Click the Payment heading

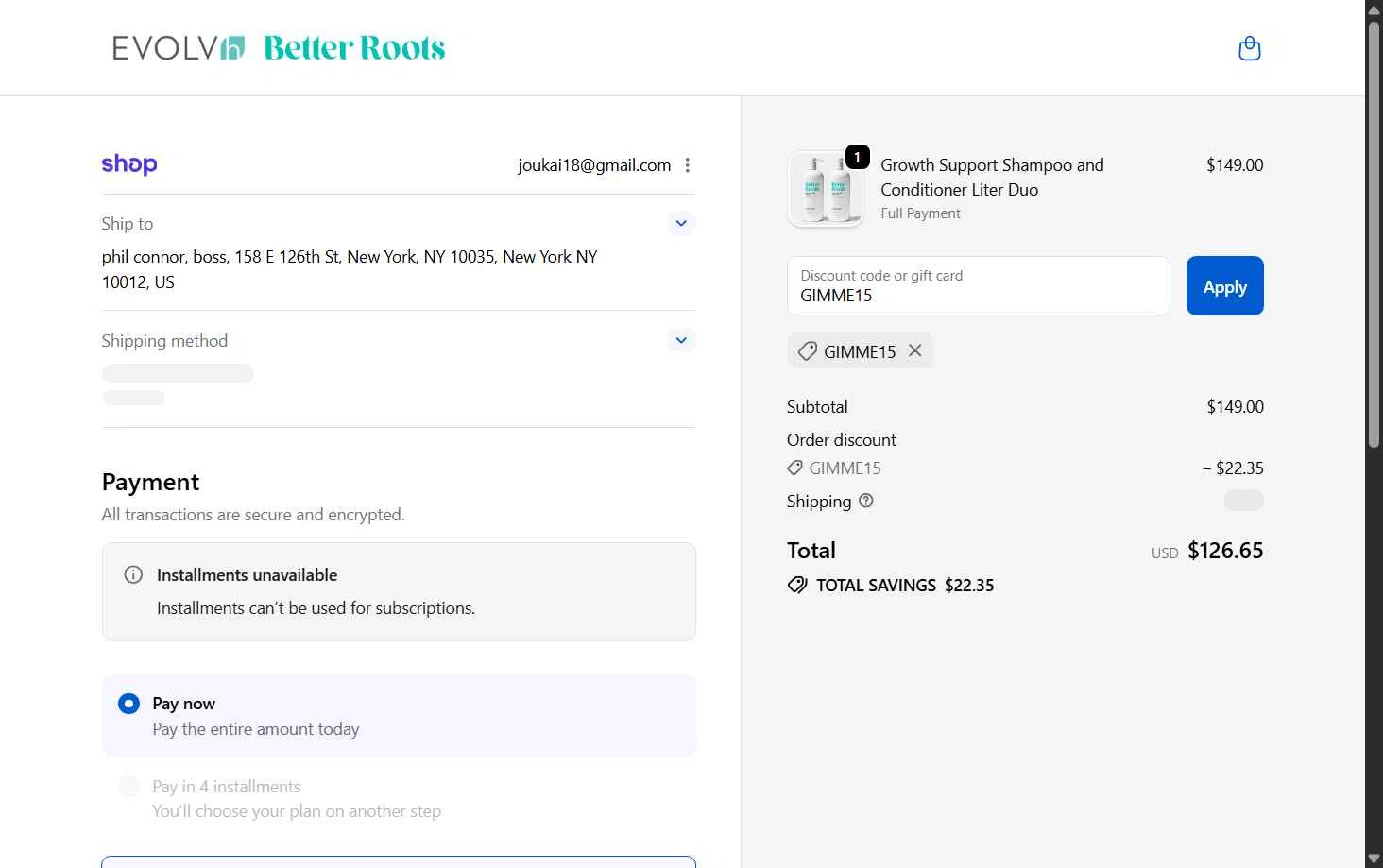[x=150, y=482]
